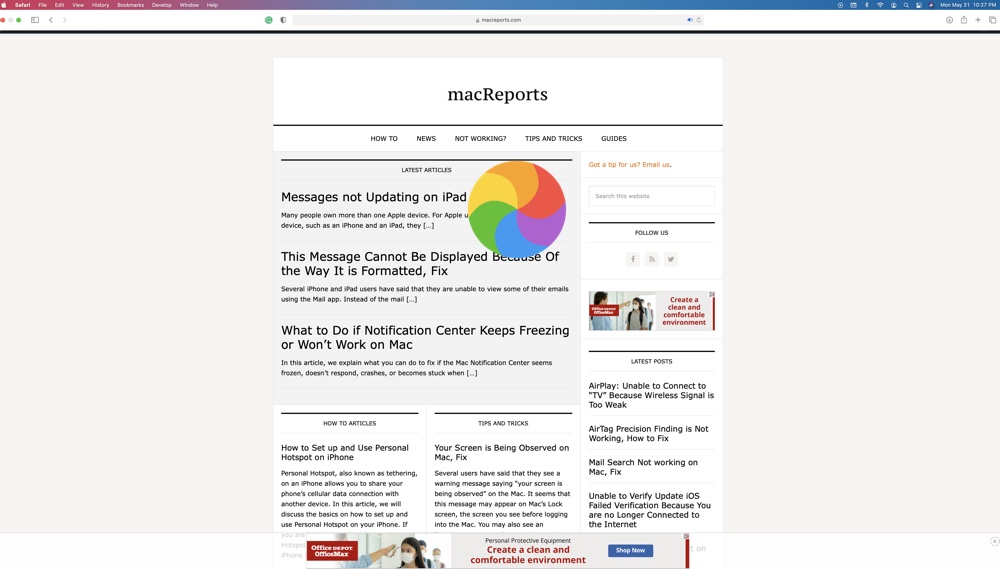
Task: Open the Help menu
Action: coord(212,5)
